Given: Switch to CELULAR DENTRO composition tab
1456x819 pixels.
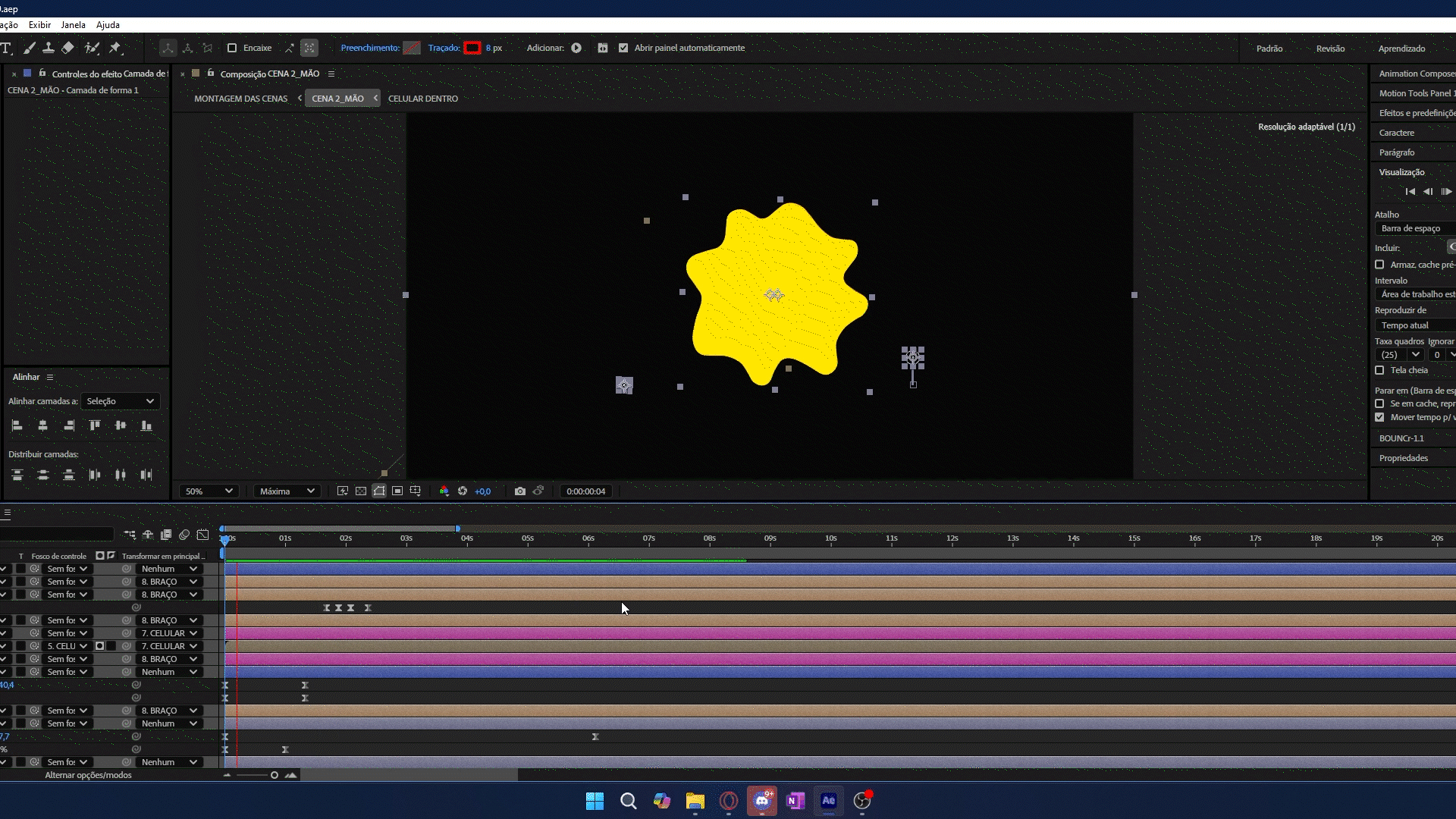Looking at the screenshot, I should 422,99.
